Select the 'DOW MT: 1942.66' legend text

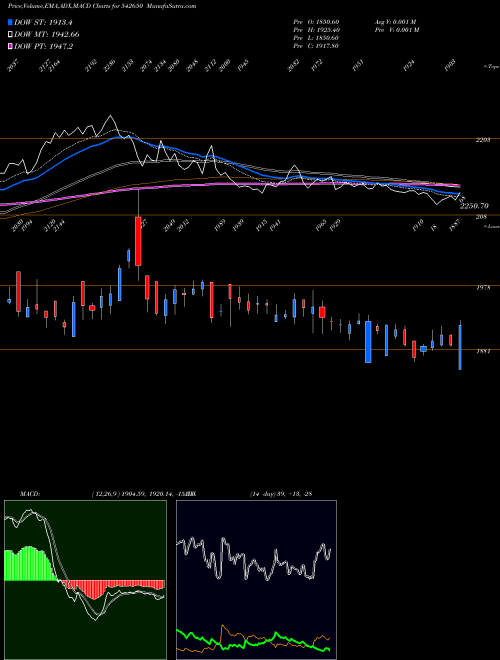point(47,35)
